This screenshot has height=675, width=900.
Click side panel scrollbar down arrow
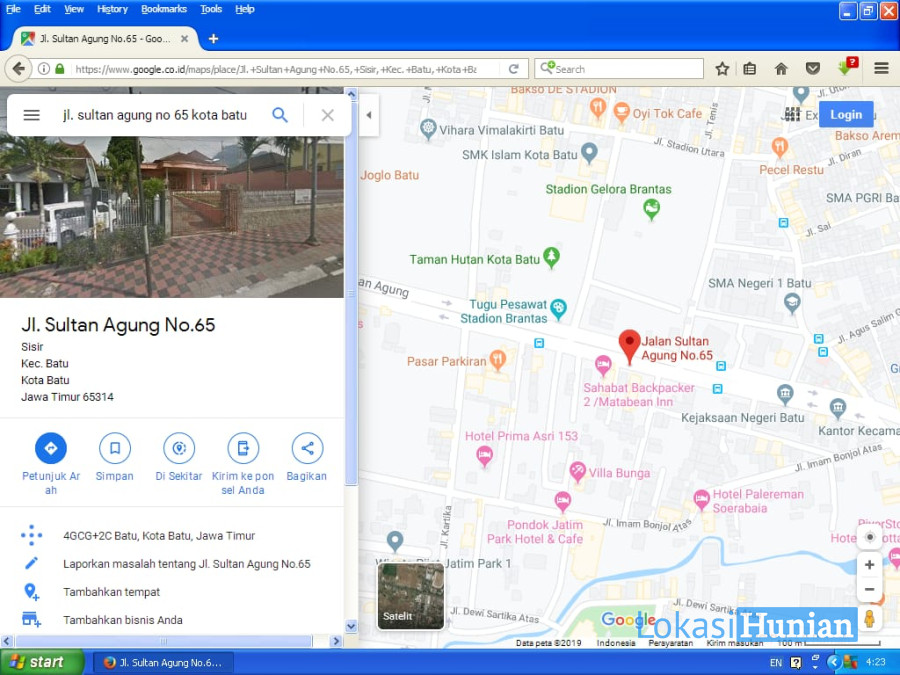tap(351, 626)
